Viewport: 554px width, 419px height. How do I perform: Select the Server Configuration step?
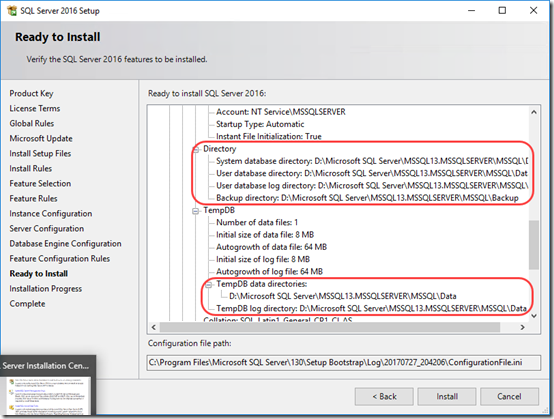click(47, 229)
